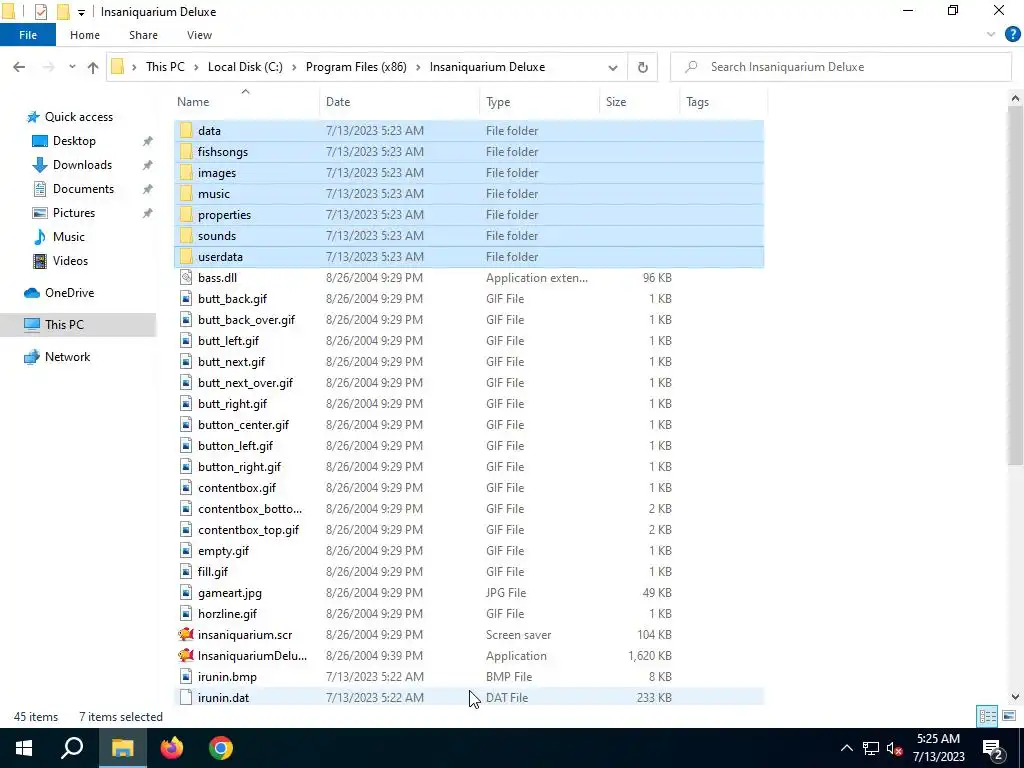
Task: Select the horzline.gif file name
Action: (227, 613)
